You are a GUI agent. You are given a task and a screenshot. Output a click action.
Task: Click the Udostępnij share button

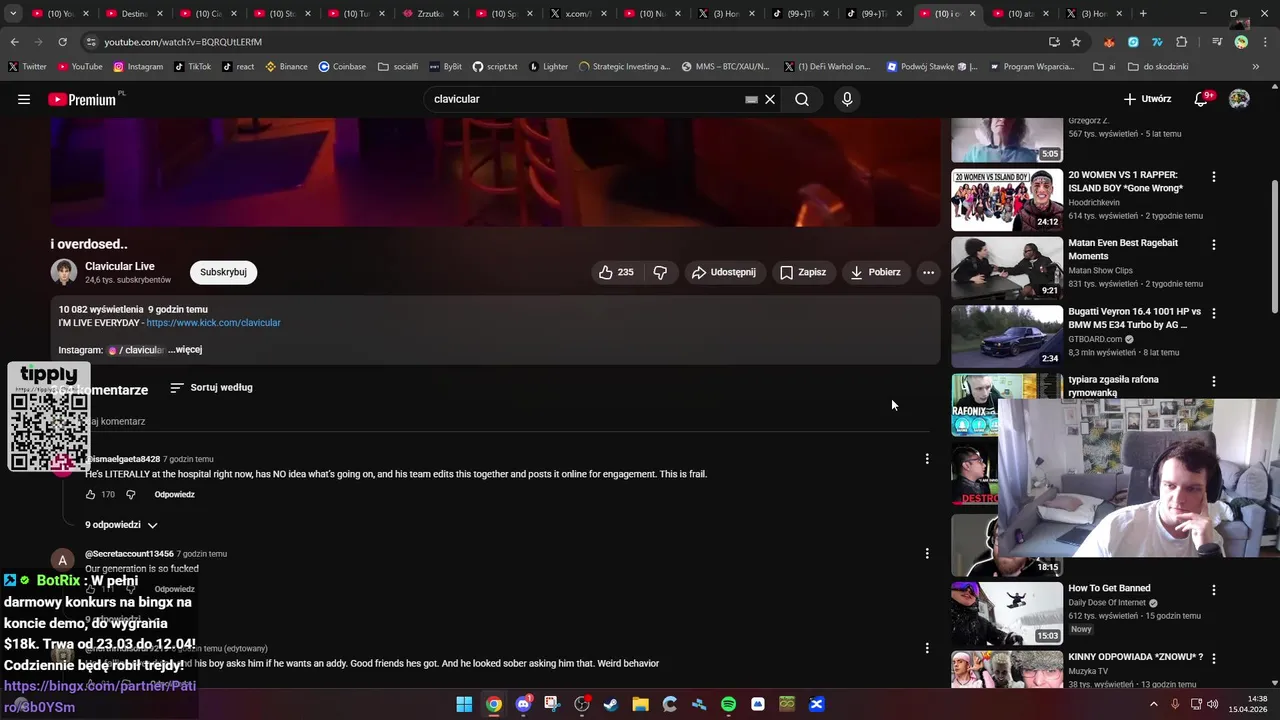pyautogui.click(x=723, y=272)
